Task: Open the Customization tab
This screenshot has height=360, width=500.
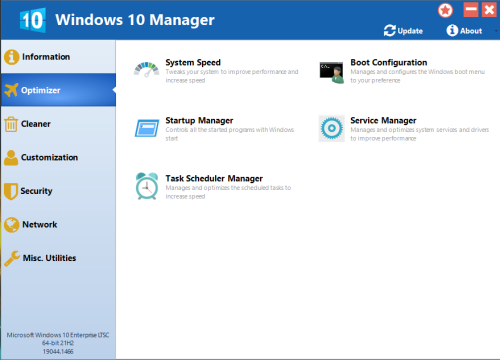Action: coord(58,157)
